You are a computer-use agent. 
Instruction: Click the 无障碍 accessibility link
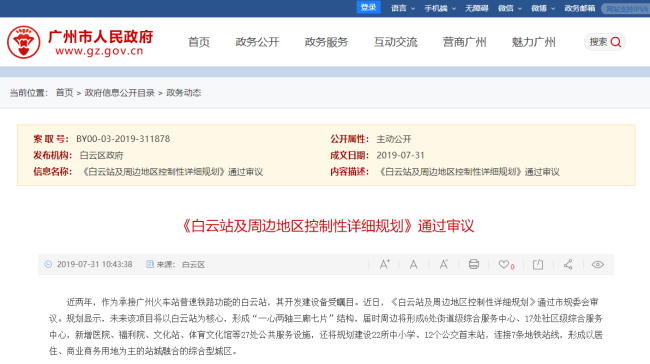(476, 8)
